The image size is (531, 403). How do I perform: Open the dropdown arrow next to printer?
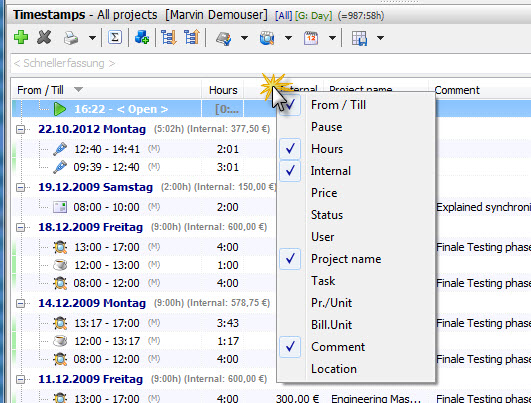click(x=92, y=38)
